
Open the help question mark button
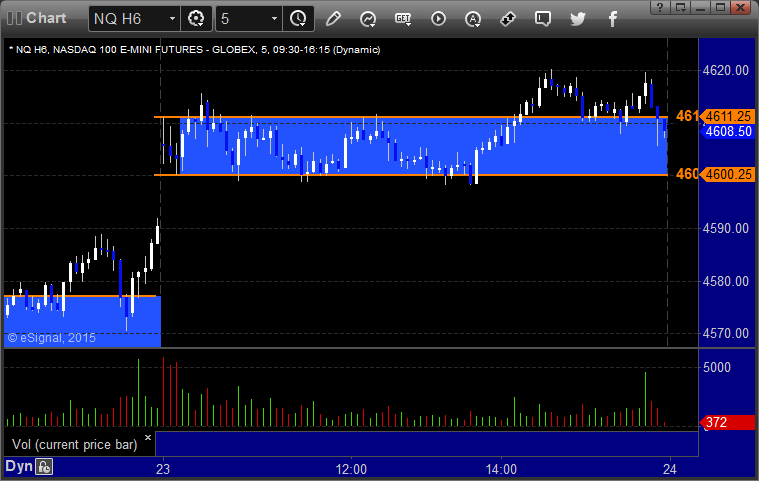coord(660,7)
